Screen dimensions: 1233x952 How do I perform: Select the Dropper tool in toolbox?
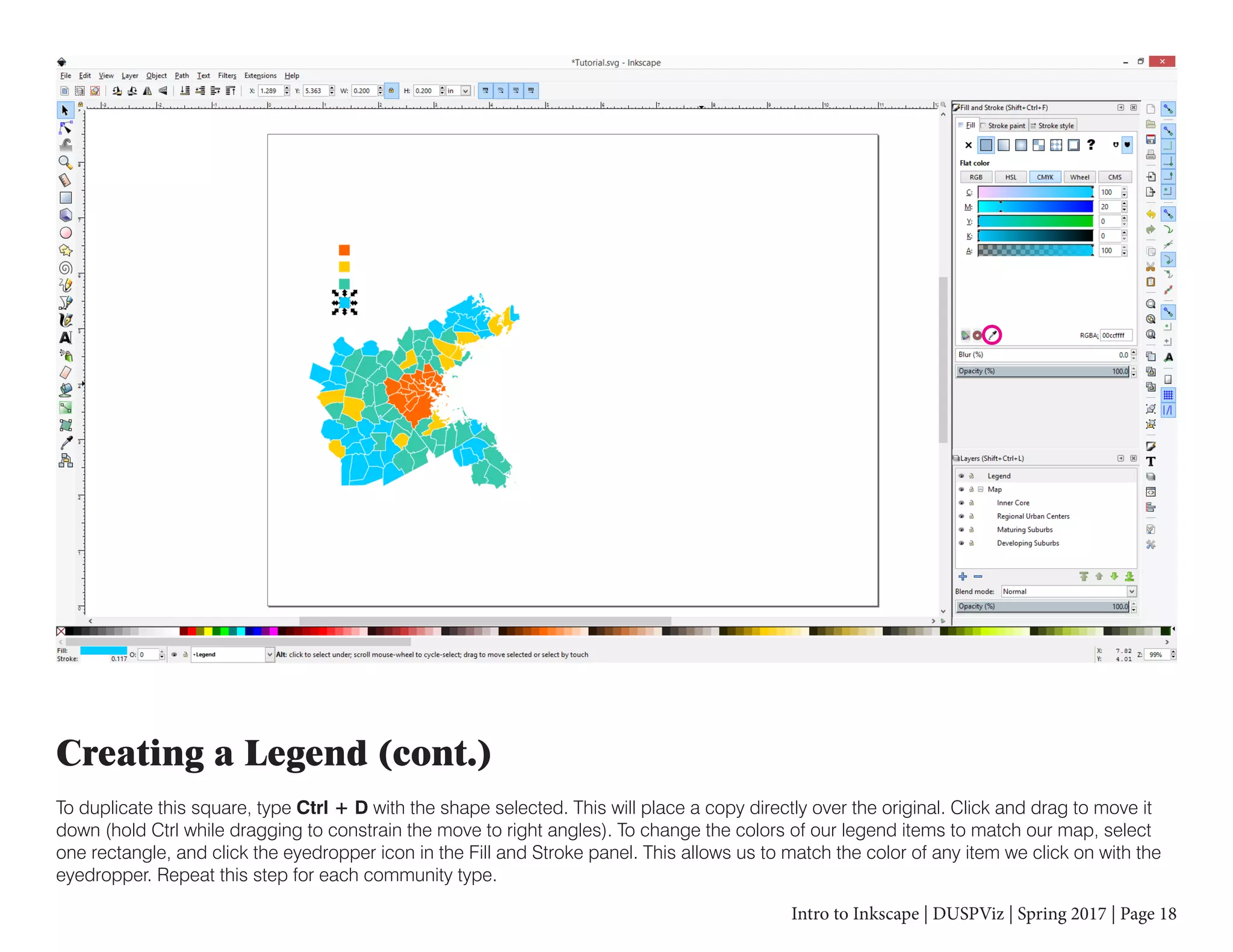tap(66, 443)
